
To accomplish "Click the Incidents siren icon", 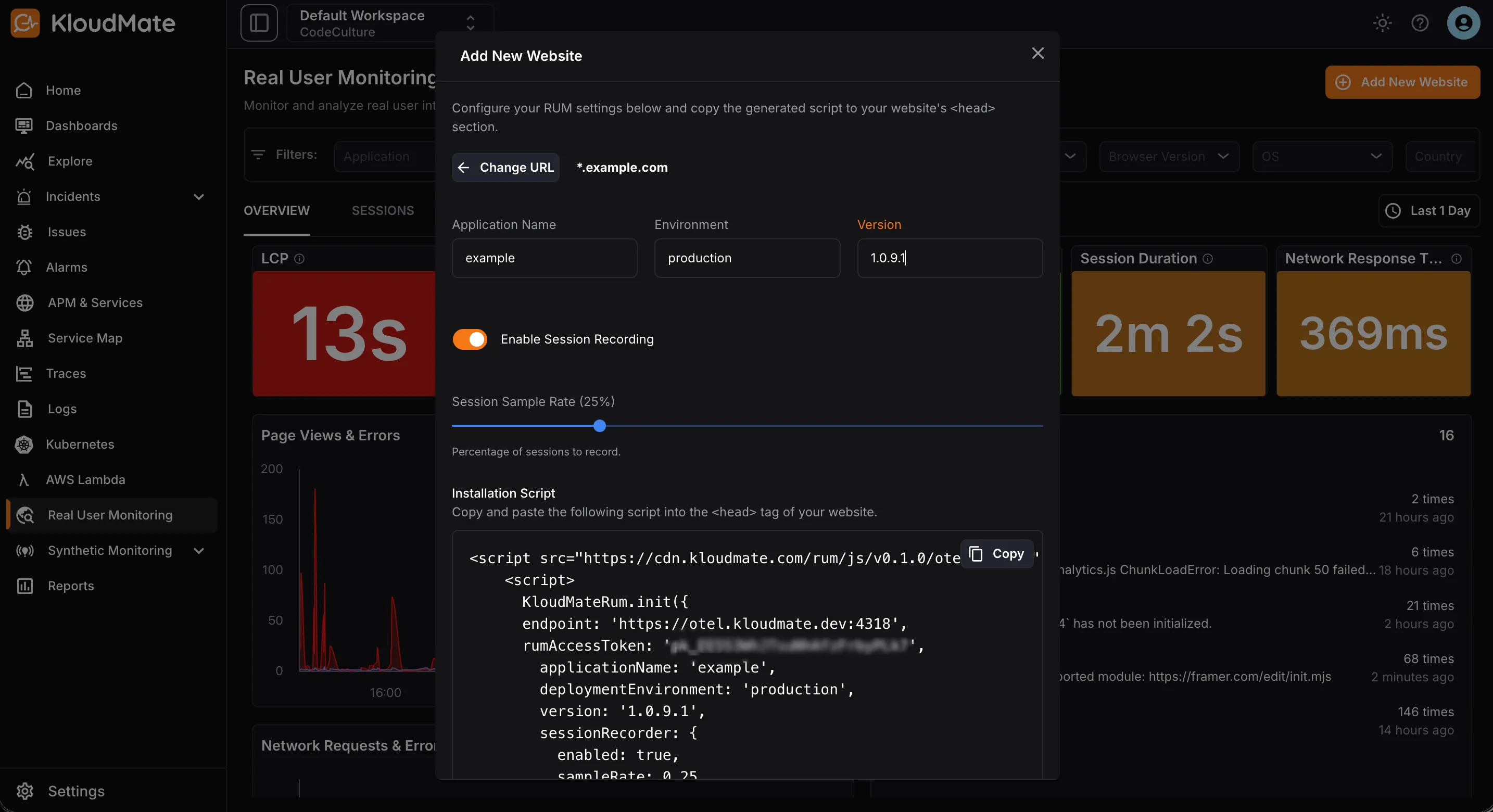I will click(24, 196).
